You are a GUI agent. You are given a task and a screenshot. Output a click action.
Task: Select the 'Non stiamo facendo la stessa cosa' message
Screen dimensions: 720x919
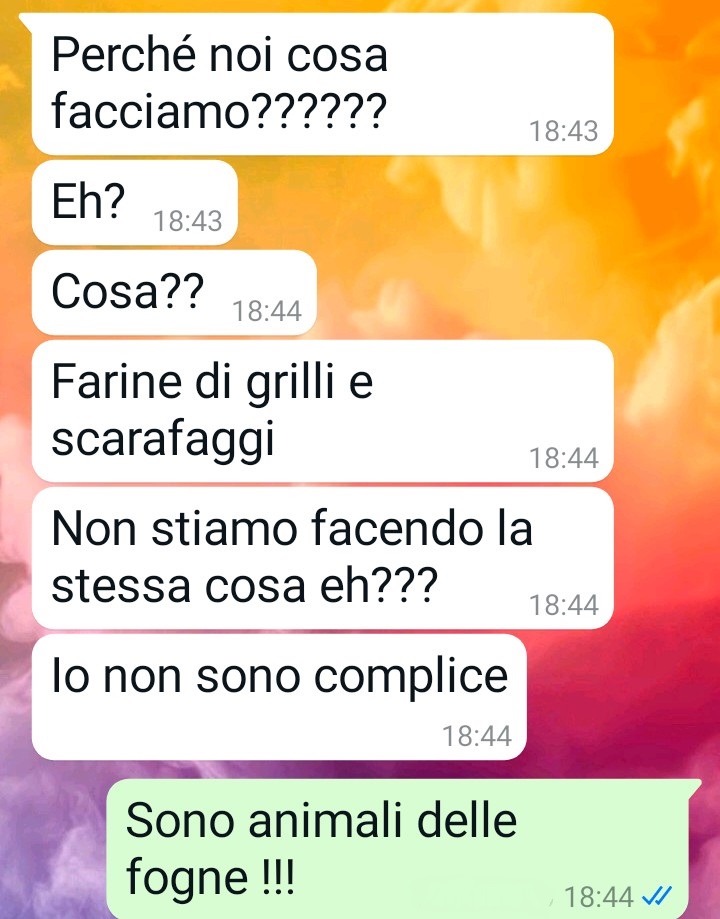[322, 558]
